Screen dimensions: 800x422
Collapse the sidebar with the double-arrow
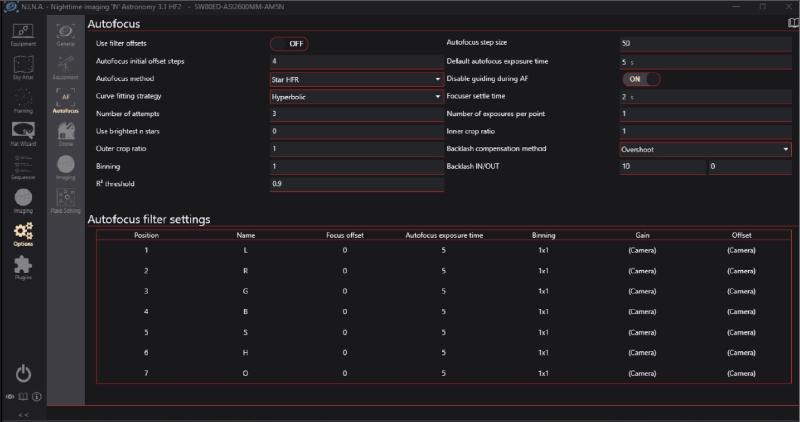(x=23, y=415)
